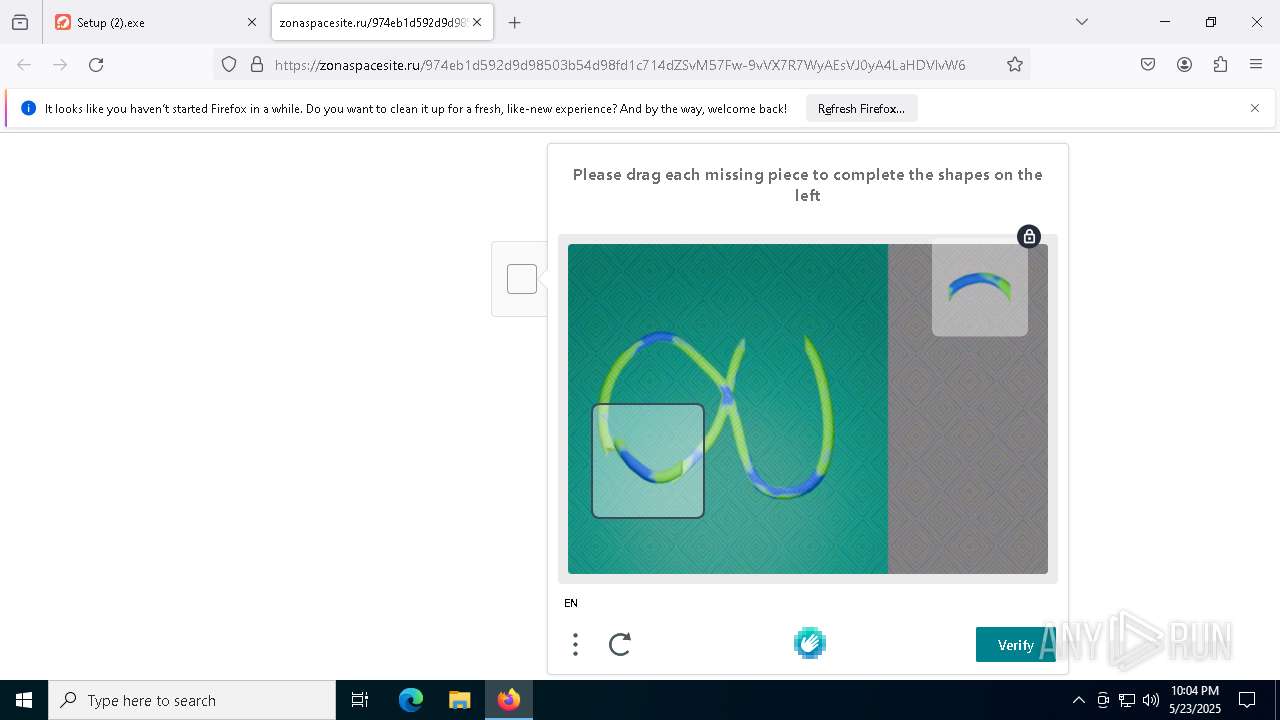
Task: Tick the captcha checkbox
Action: click(x=522, y=279)
